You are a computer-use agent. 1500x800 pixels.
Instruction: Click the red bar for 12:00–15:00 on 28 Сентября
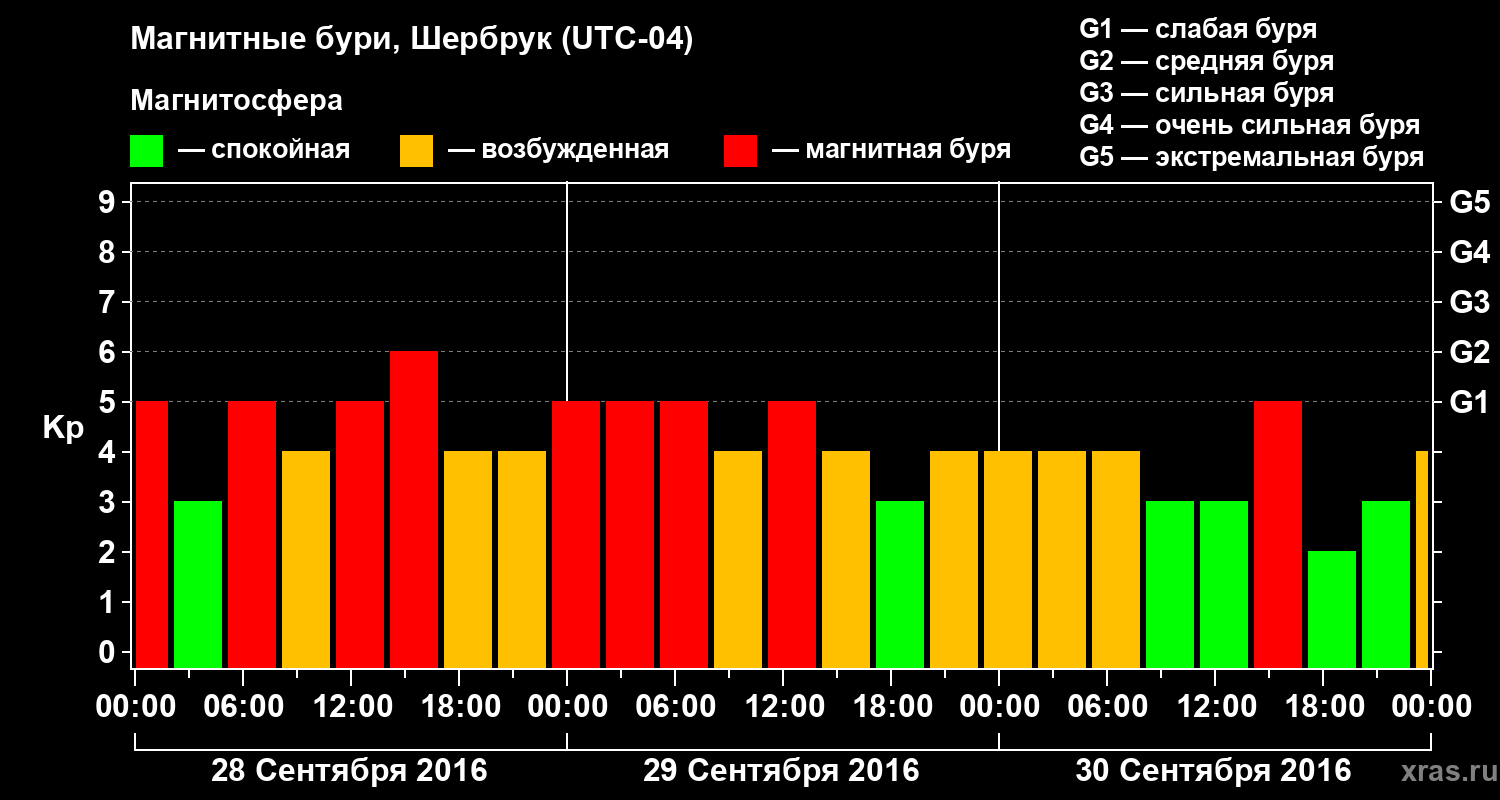pyautogui.click(x=360, y=535)
